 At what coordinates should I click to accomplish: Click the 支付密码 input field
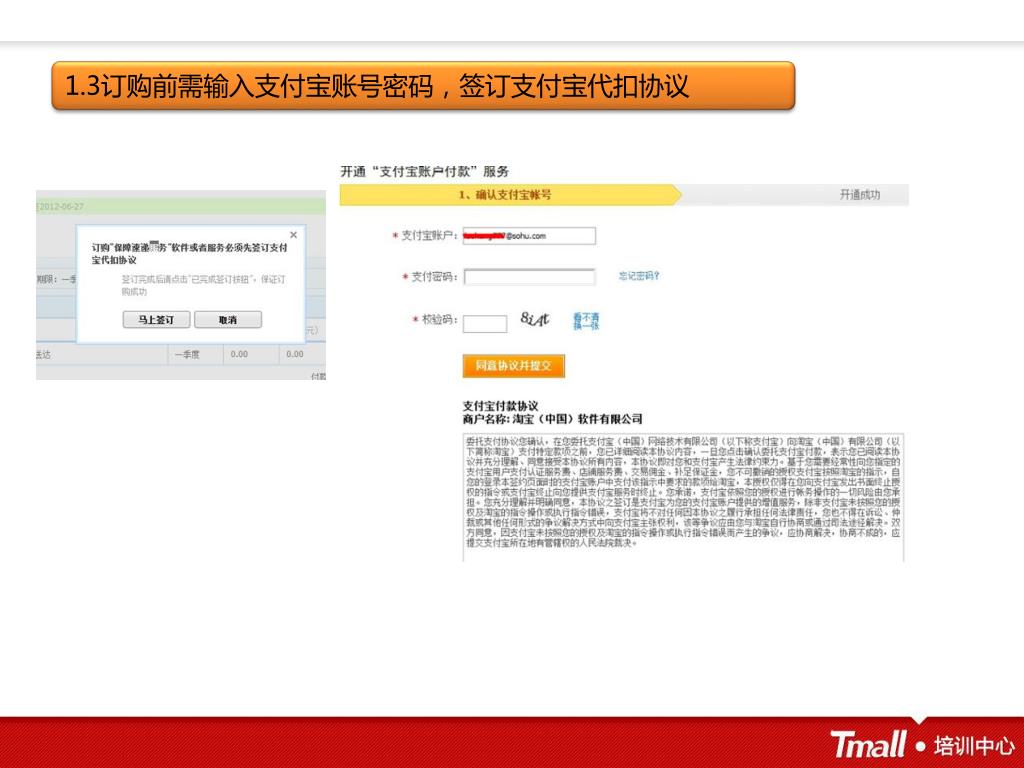point(529,277)
